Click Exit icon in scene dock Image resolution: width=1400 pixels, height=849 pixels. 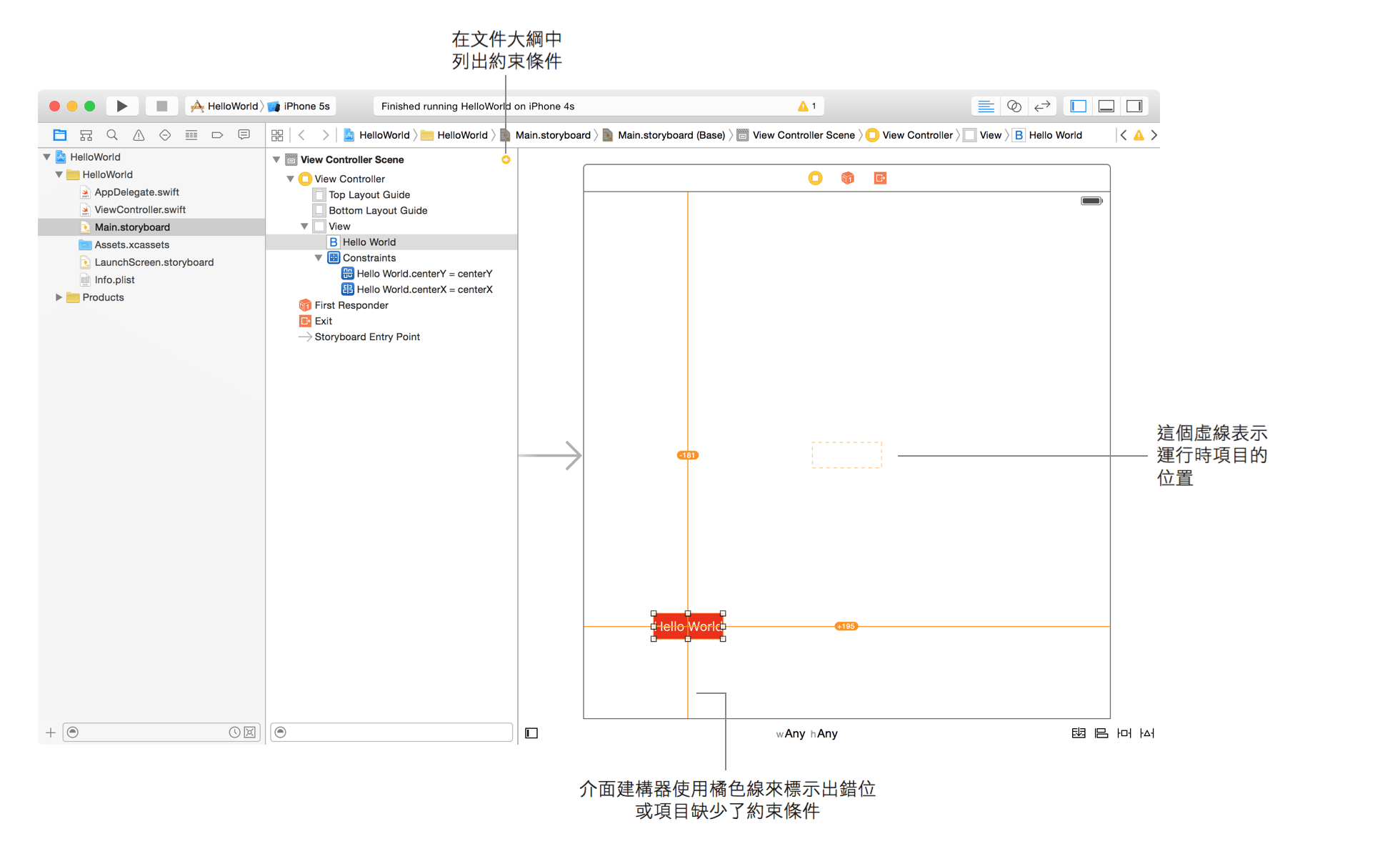pyautogui.click(x=880, y=178)
